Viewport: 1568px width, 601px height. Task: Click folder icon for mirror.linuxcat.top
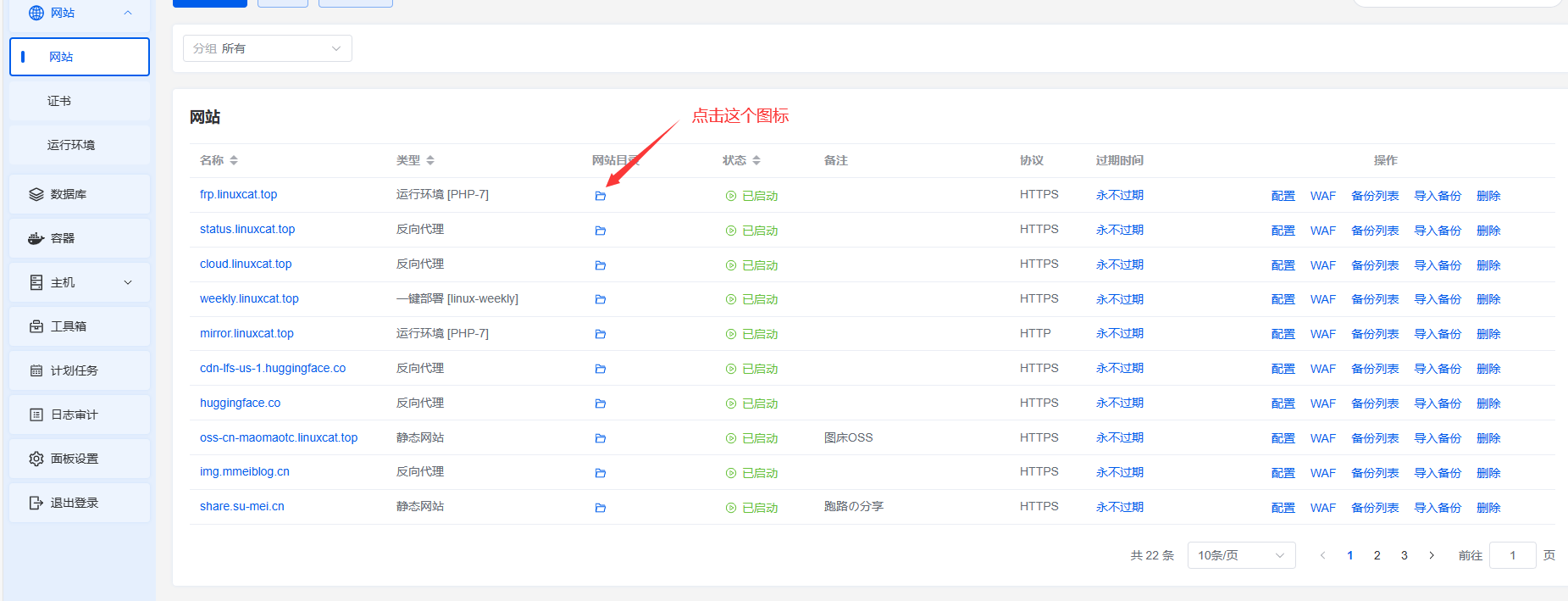coord(601,334)
